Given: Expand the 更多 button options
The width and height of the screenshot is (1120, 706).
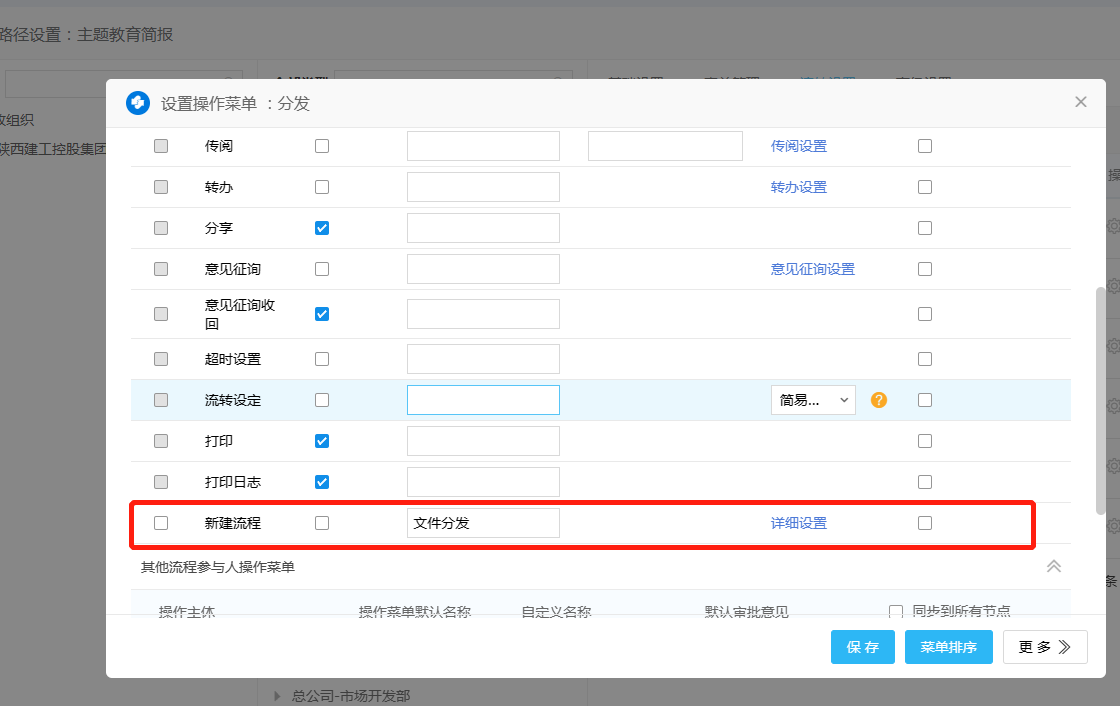Looking at the screenshot, I should pos(1045,647).
